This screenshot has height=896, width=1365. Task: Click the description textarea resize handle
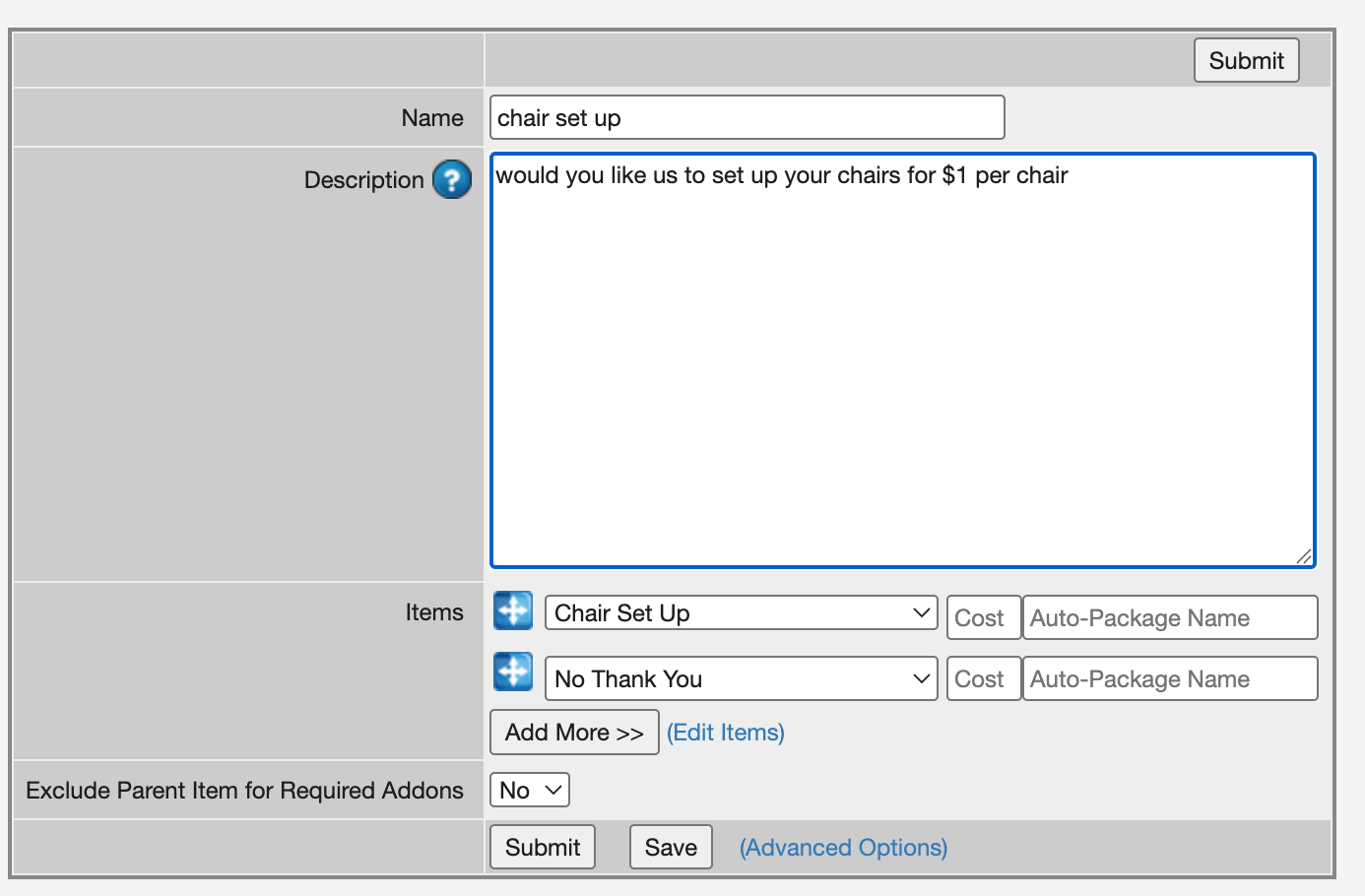pos(1304,556)
